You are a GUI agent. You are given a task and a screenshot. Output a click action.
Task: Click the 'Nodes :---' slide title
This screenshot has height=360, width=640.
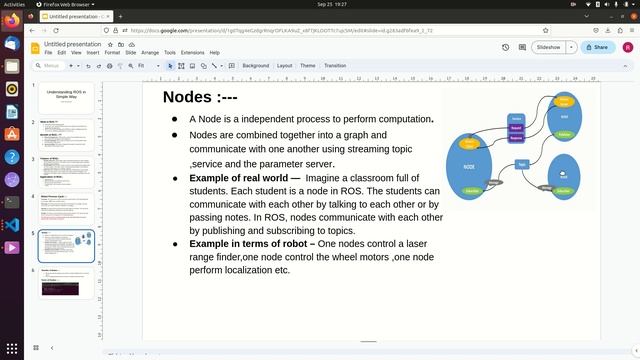click(200, 97)
